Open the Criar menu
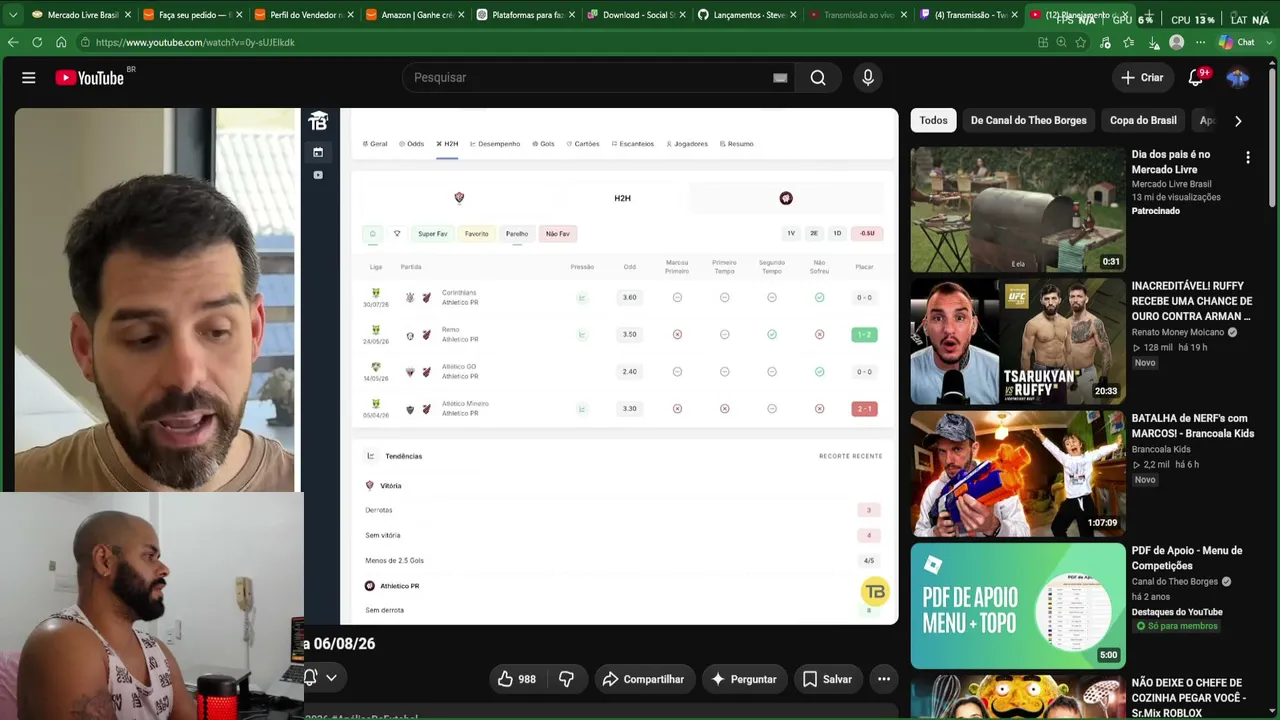Screen dimensions: 1280x720 tap(1142, 78)
